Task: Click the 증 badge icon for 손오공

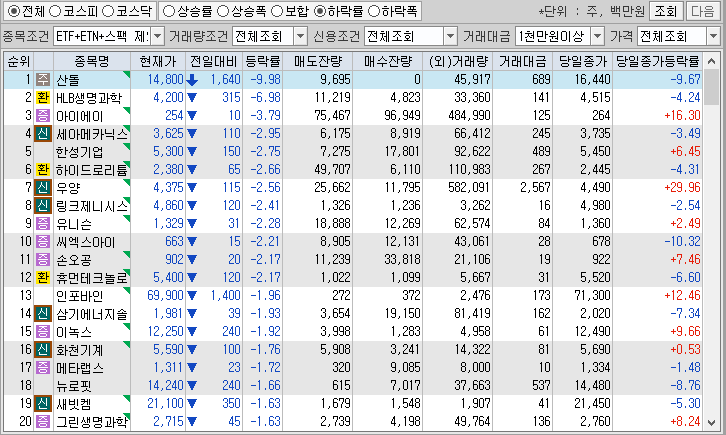Action: pyautogui.click(x=43, y=260)
